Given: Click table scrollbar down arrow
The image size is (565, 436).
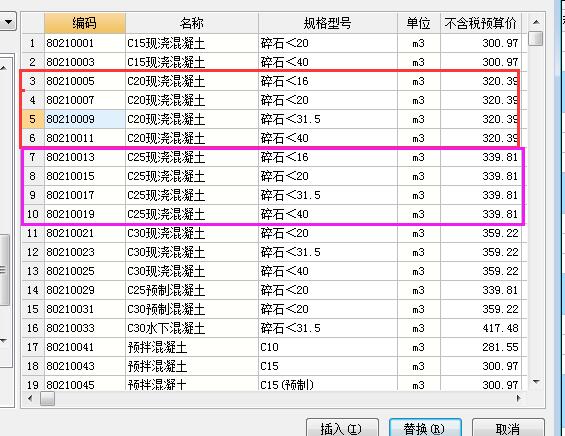Looking at the screenshot, I should pos(536,382).
